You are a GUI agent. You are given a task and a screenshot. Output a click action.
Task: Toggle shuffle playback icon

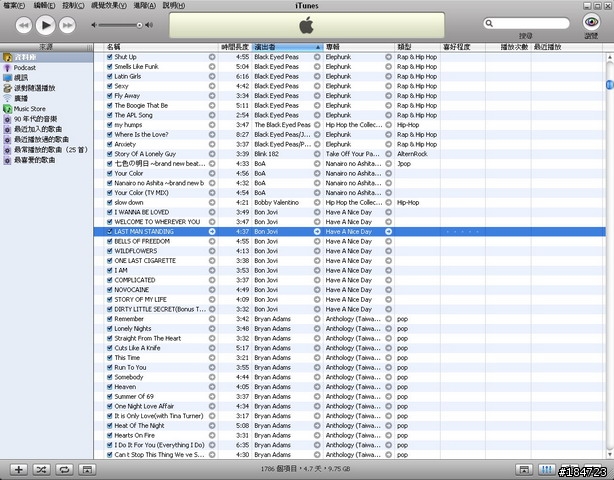(41, 469)
